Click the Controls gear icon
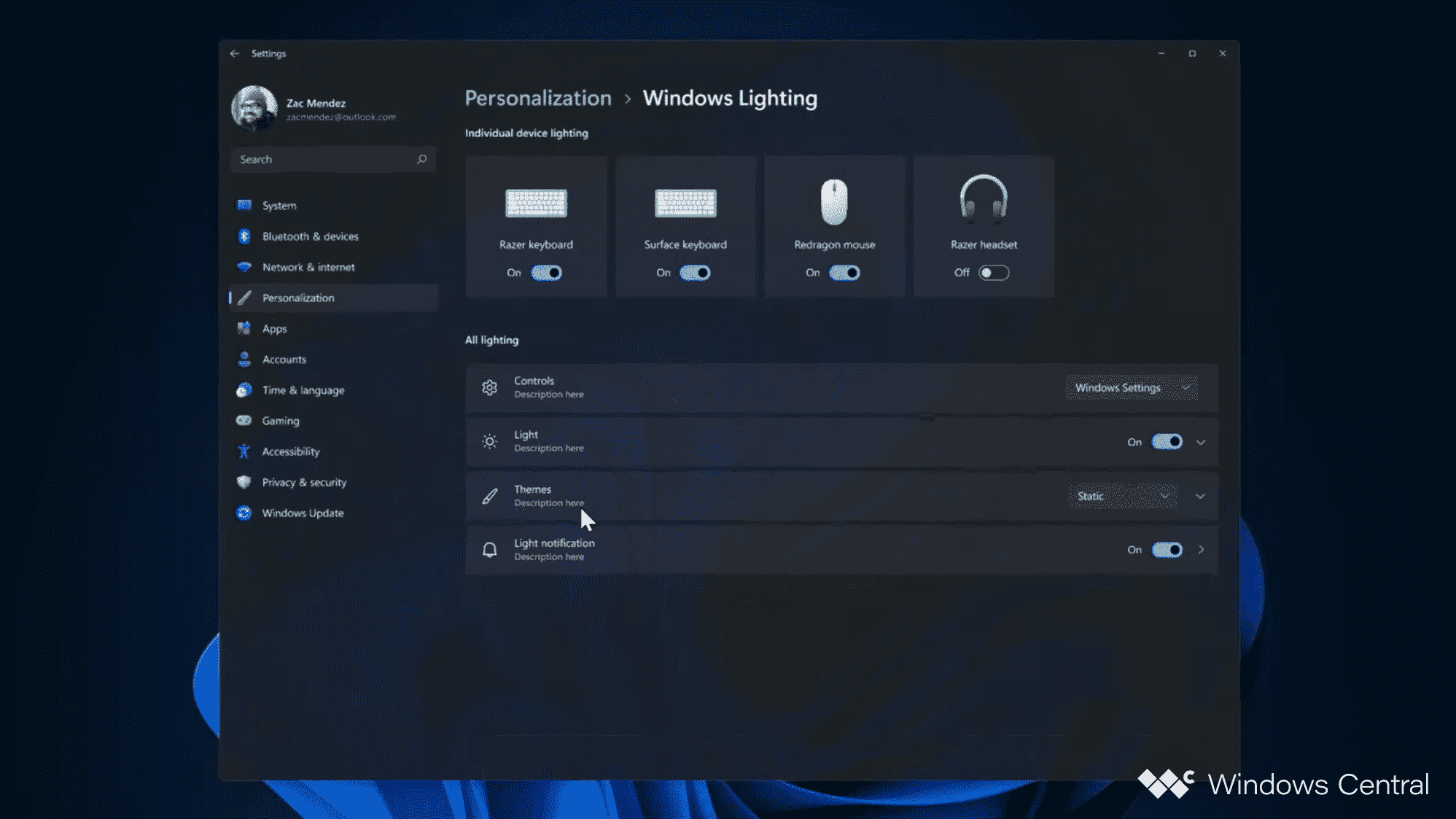Screen dimensions: 1456x819 point(490,387)
